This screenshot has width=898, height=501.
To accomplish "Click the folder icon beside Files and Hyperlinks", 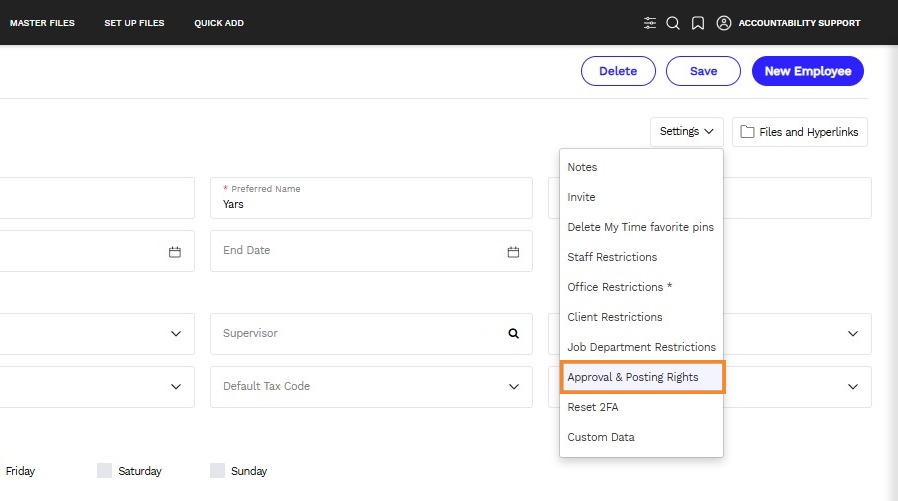I will 747,132.
